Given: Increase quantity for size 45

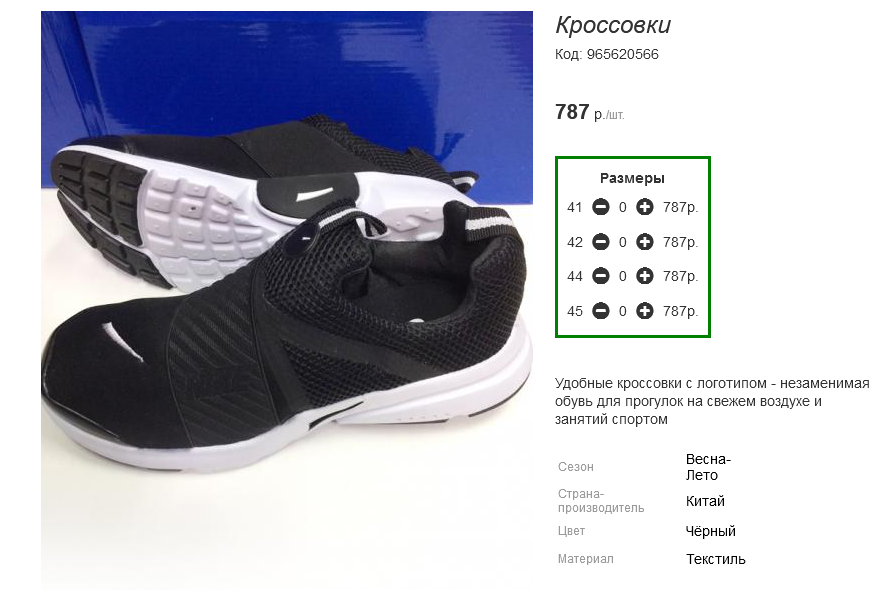Looking at the screenshot, I should click(x=645, y=311).
